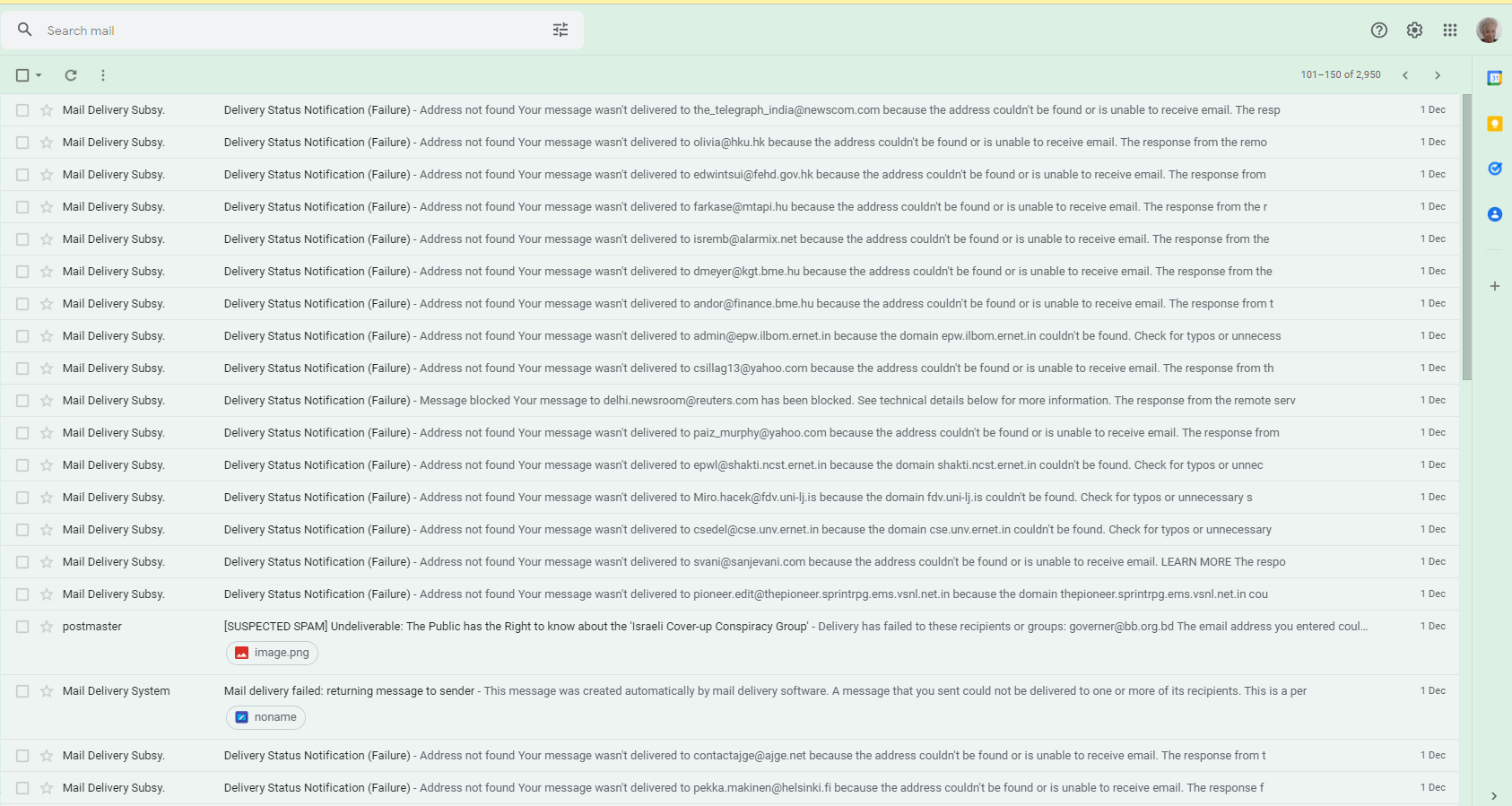Tick the select-all checkbox
Screen dimensions: 1512x806
pyautogui.click(x=22, y=75)
